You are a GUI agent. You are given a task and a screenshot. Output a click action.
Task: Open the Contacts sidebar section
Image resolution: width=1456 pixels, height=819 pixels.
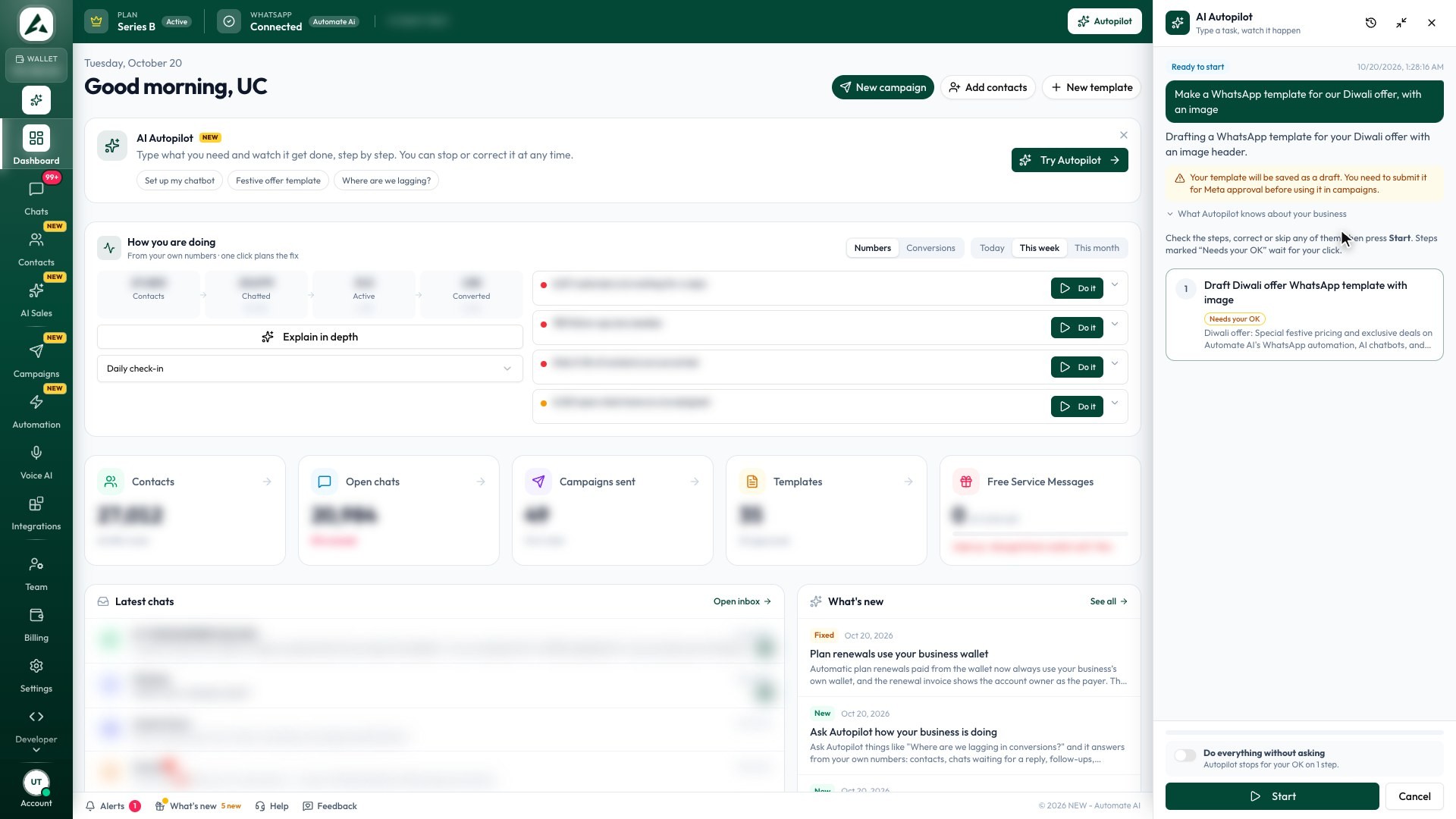pyautogui.click(x=36, y=248)
